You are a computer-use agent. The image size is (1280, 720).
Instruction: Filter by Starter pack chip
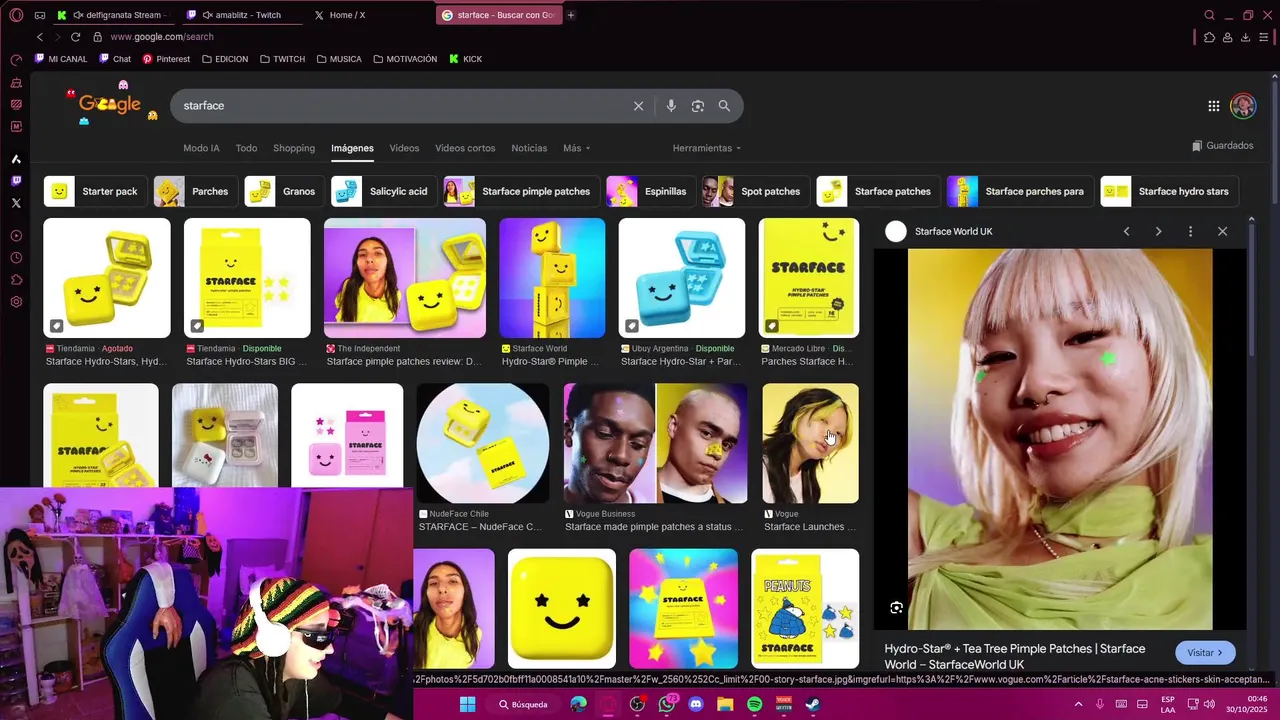[x=96, y=191]
